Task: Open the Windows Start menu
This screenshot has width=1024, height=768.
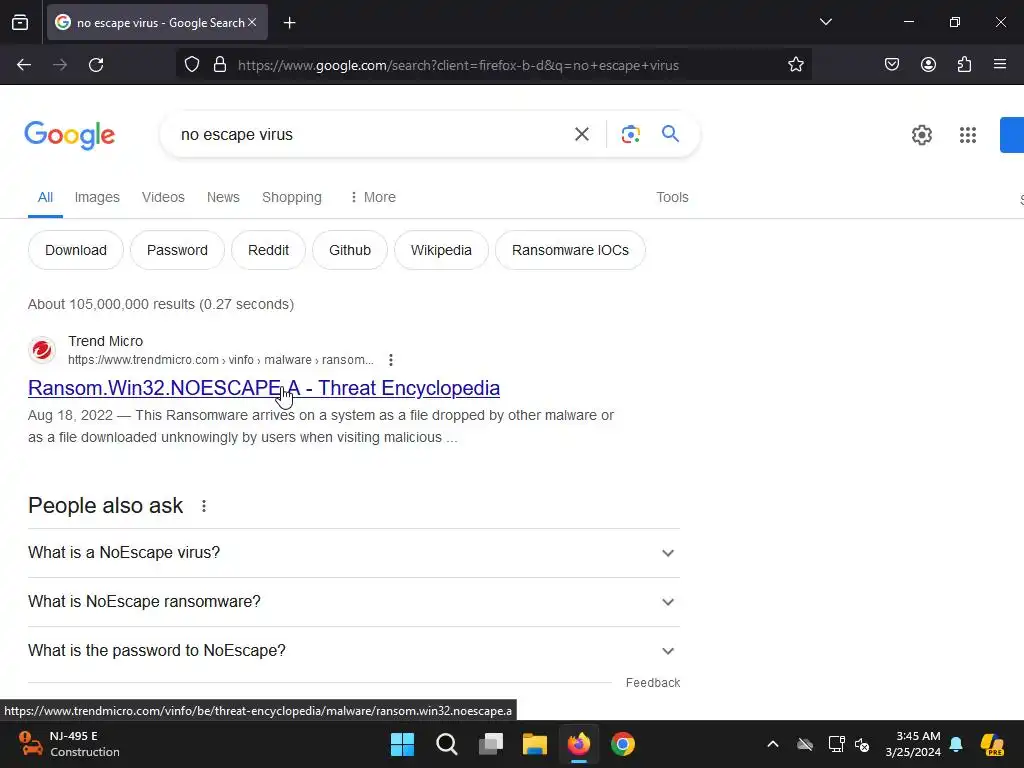Action: (x=402, y=744)
